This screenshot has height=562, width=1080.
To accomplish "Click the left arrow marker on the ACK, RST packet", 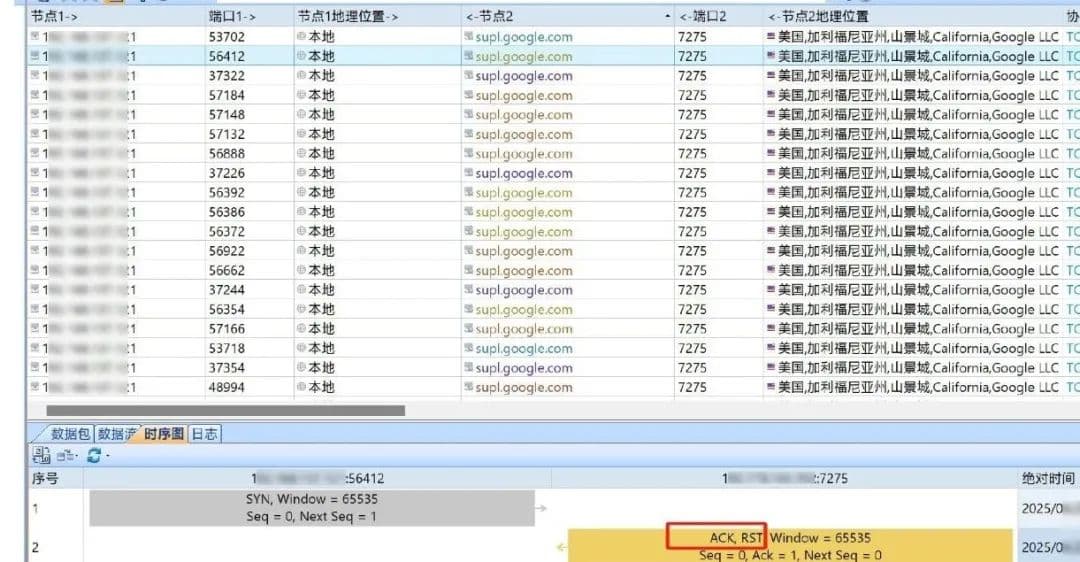I will [x=561, y=547].
